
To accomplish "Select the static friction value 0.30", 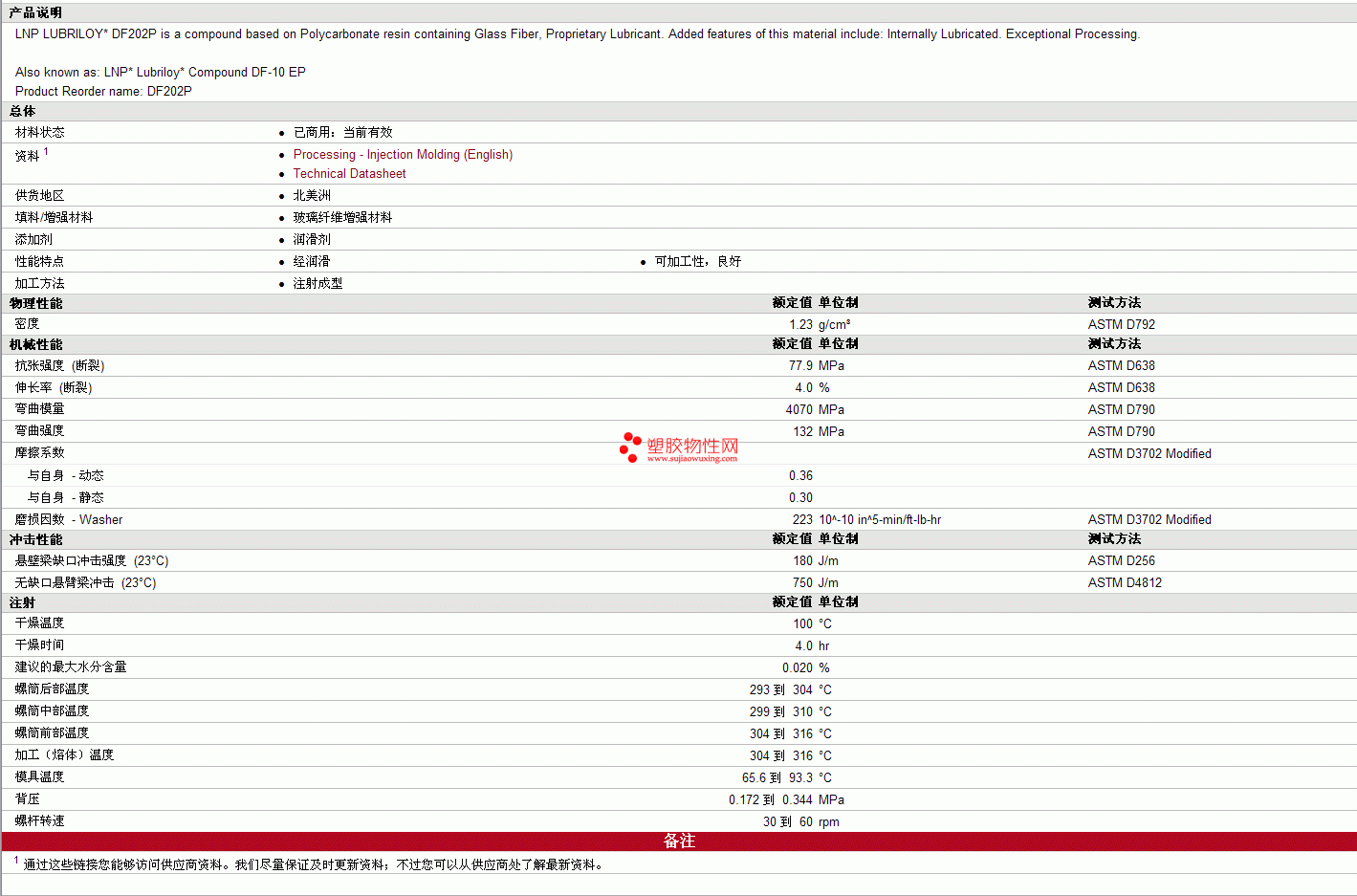I will click(800, 498).
